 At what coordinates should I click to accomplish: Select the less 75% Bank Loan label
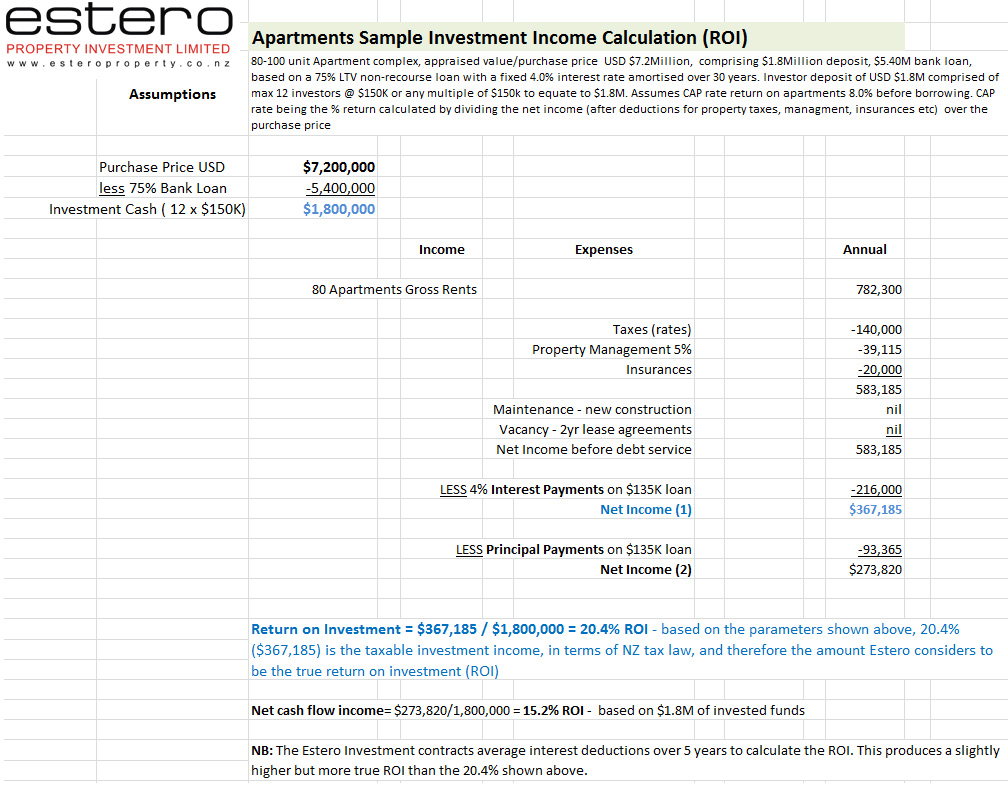pos(163,188)
